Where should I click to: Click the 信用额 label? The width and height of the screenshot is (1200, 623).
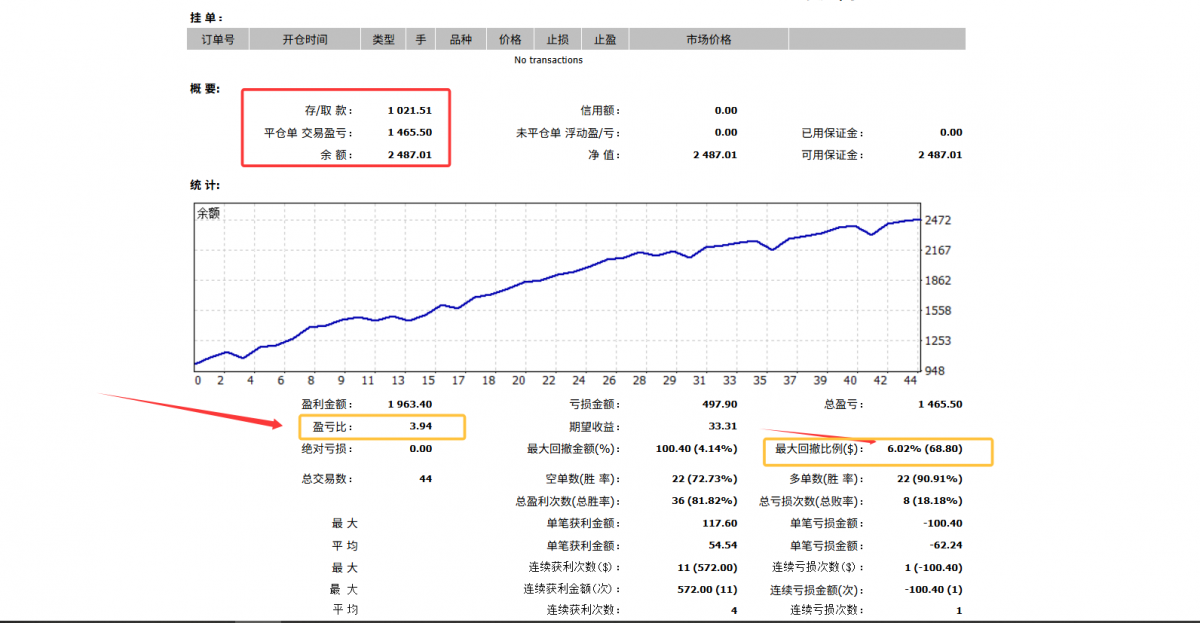(x=600, y=110)
